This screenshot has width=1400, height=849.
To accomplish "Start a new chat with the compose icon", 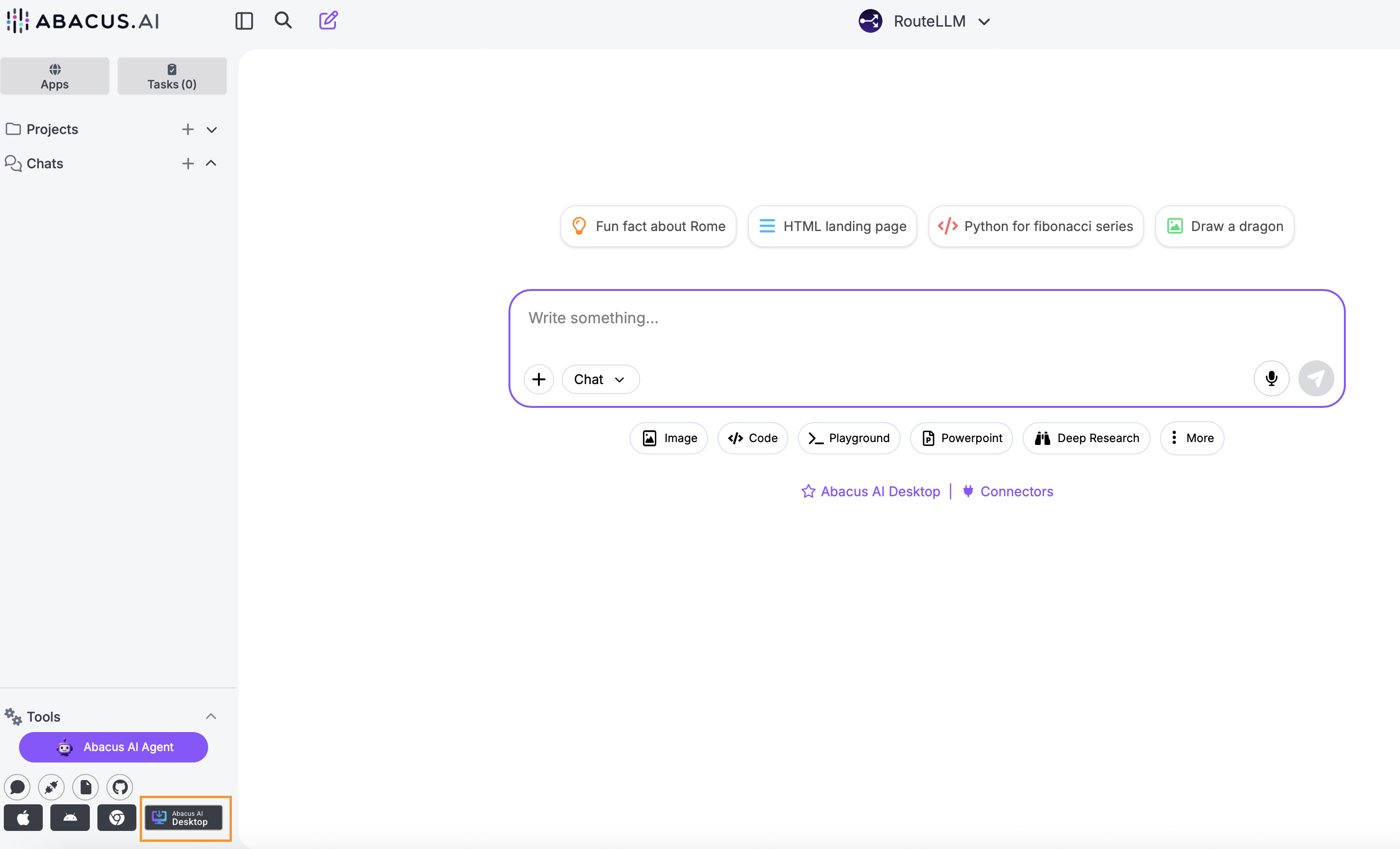I will click(x=328, y=20).
